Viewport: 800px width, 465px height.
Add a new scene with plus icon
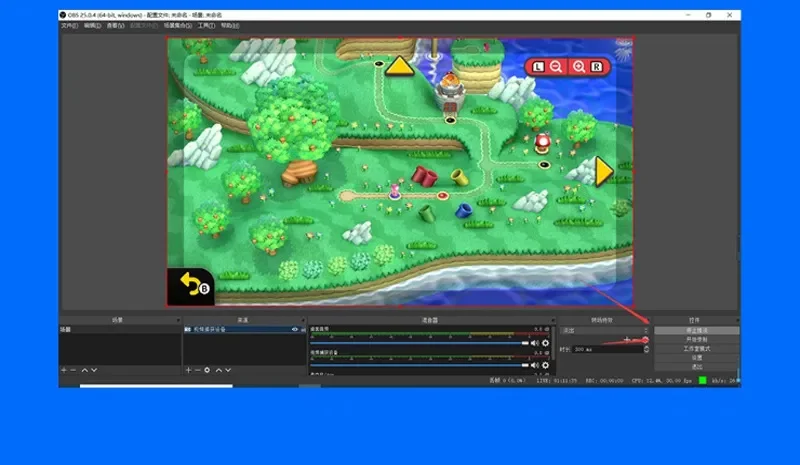(x=63, y=370)
